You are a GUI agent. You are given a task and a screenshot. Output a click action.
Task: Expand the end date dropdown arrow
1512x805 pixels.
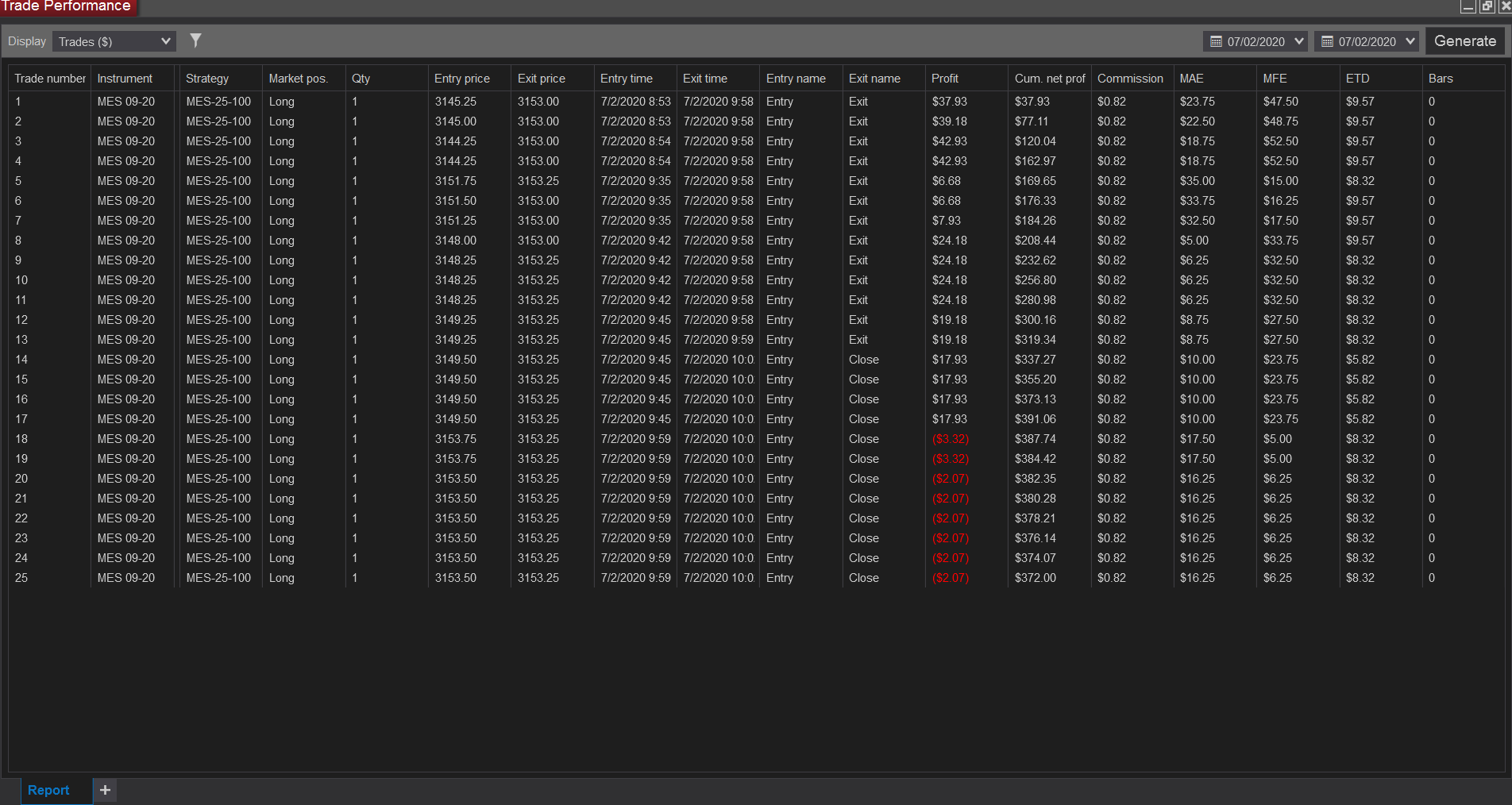click(1410, 41)
